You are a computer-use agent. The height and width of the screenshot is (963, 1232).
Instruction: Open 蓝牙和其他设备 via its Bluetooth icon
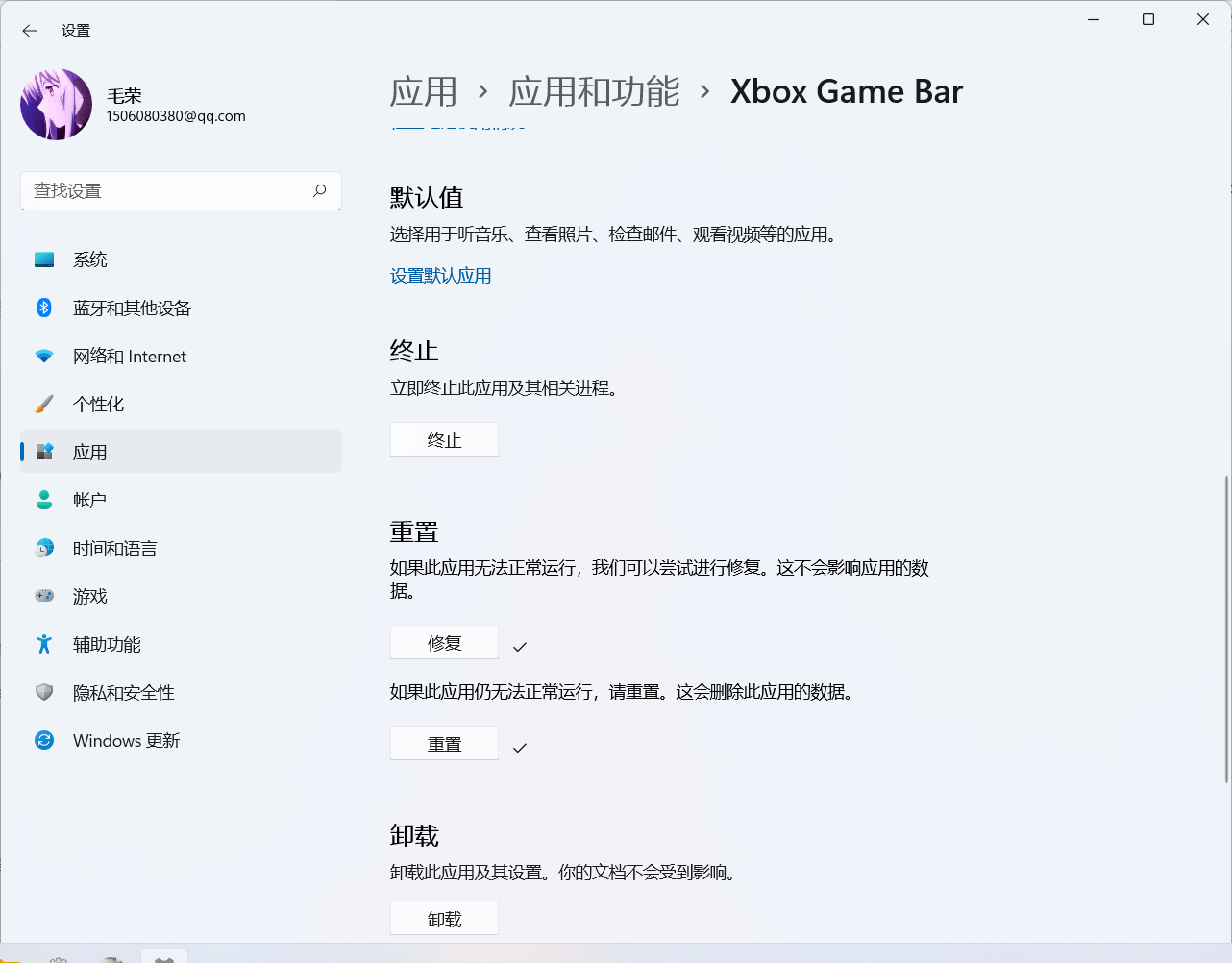(44, 308)
